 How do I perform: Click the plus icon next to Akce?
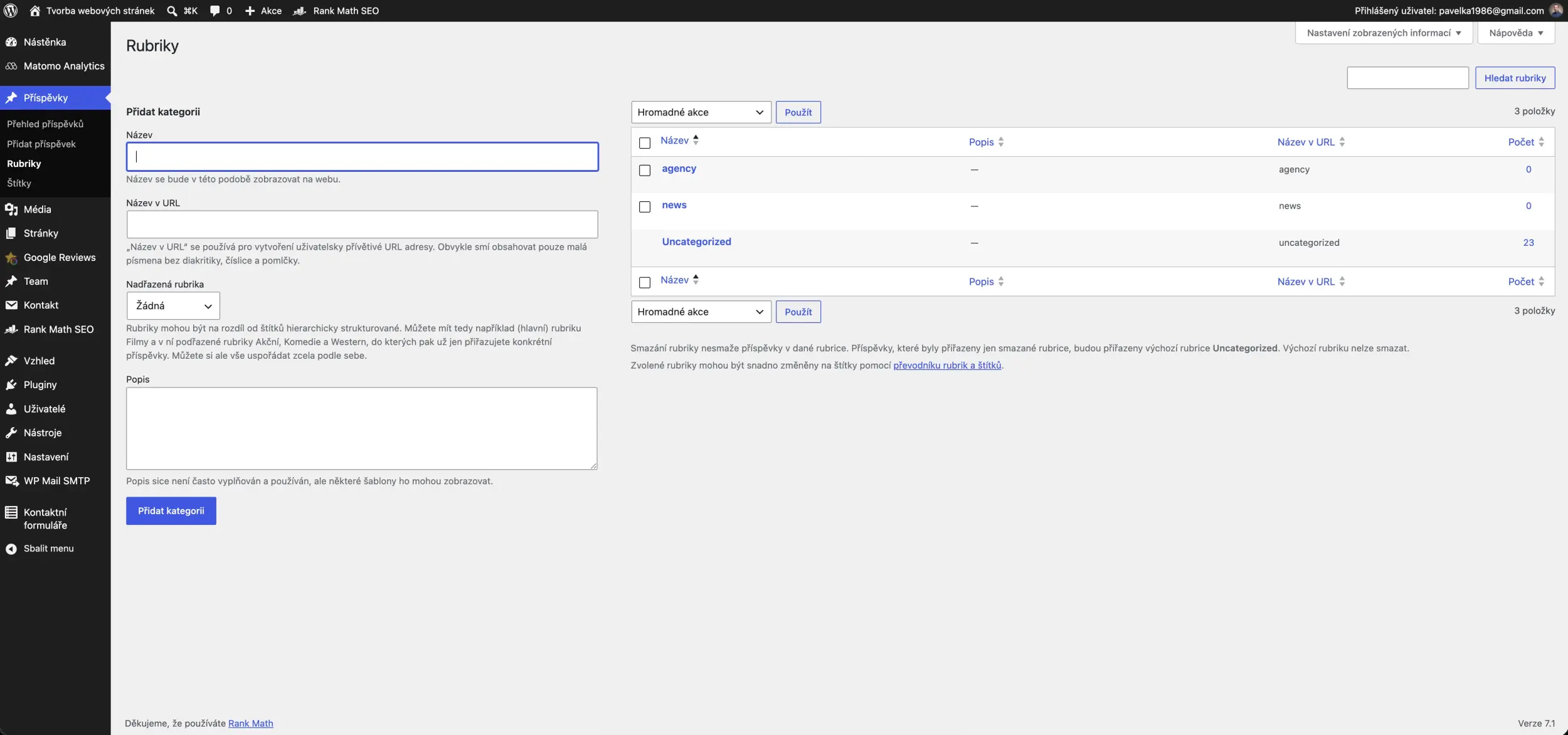tap(250, 11)
